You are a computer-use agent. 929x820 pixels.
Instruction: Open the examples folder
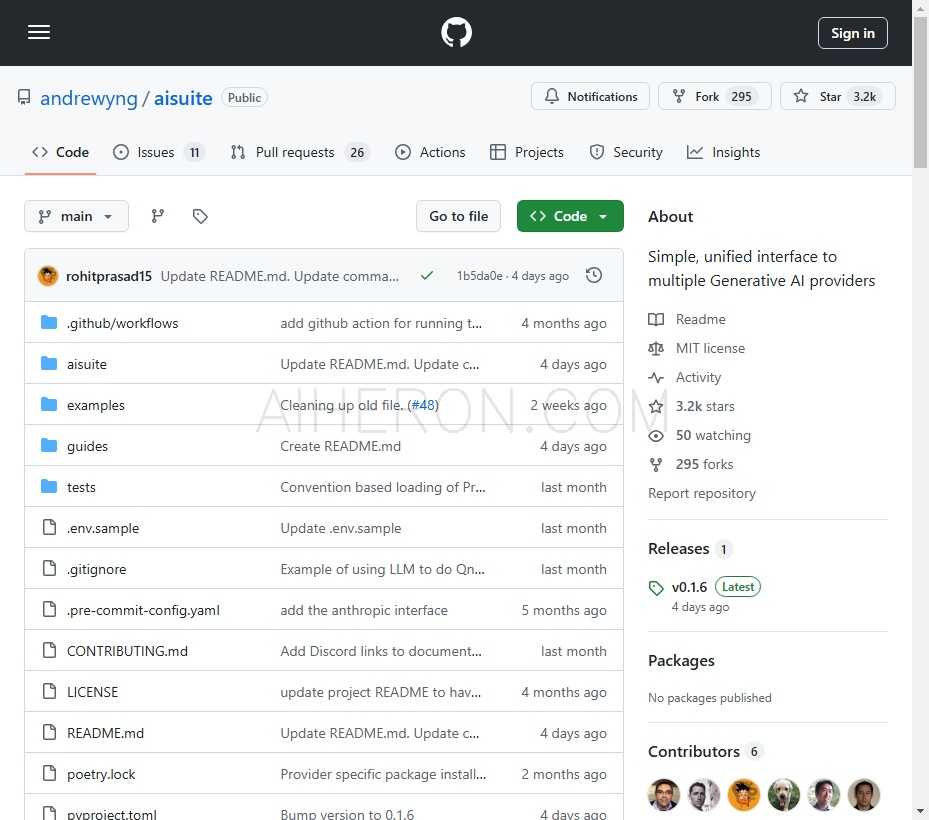click(96, 405)
